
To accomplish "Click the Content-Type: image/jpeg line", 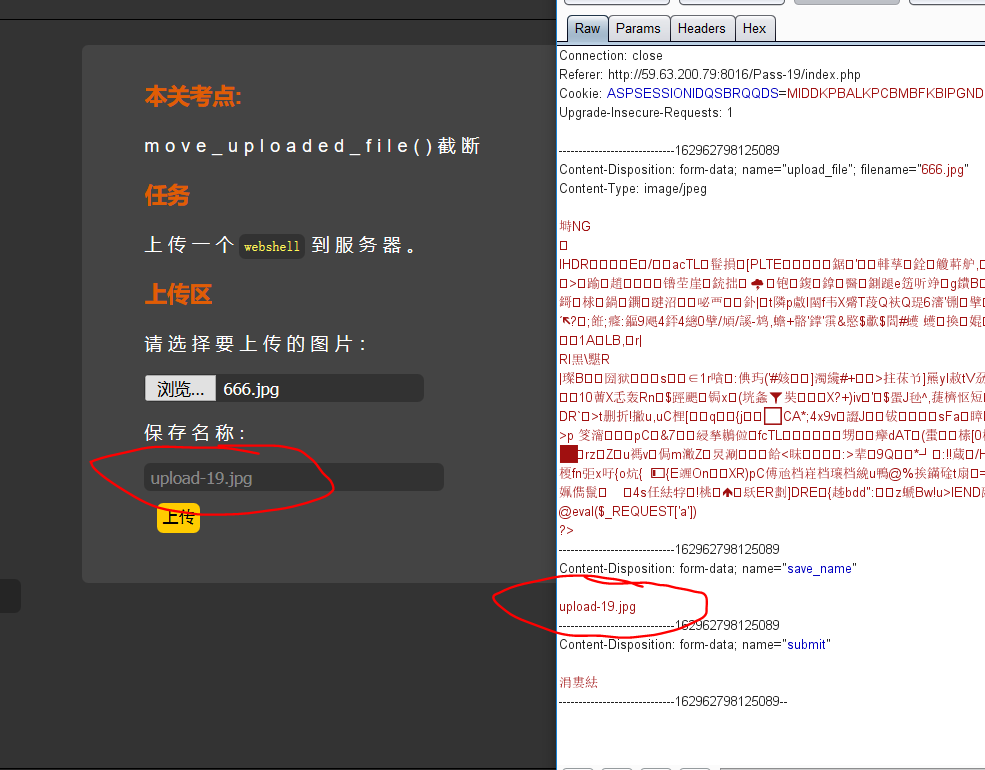I will 633,188.
